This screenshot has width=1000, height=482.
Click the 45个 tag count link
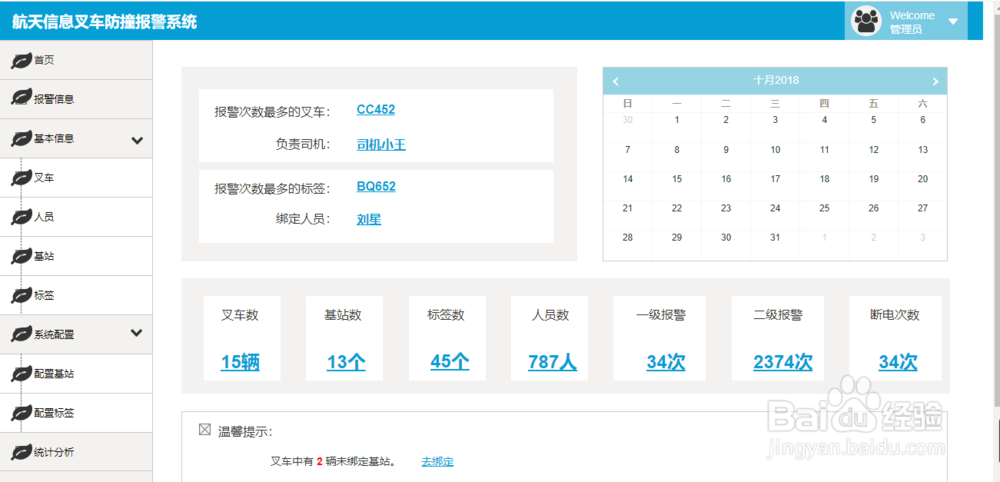pos(450,362)
